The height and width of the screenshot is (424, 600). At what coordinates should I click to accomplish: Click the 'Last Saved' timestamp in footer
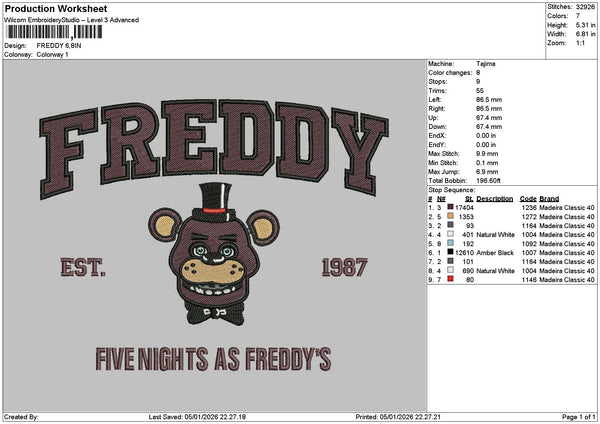(x=197, y=417)
